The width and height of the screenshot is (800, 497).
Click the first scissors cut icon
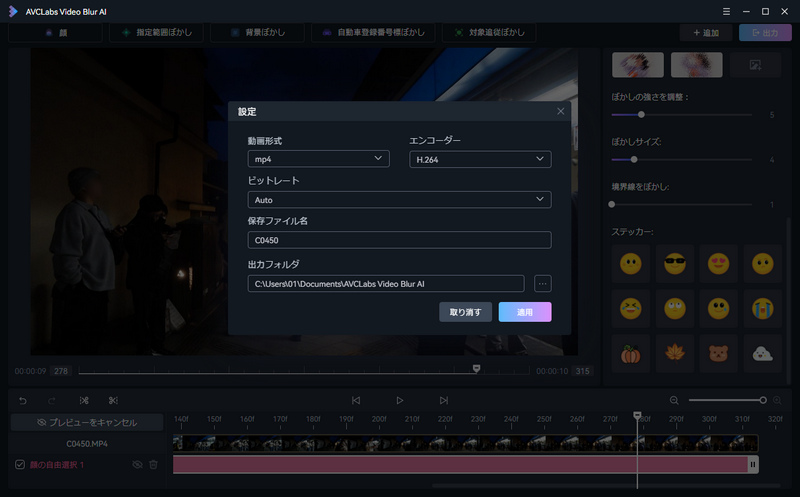(84, 401)
